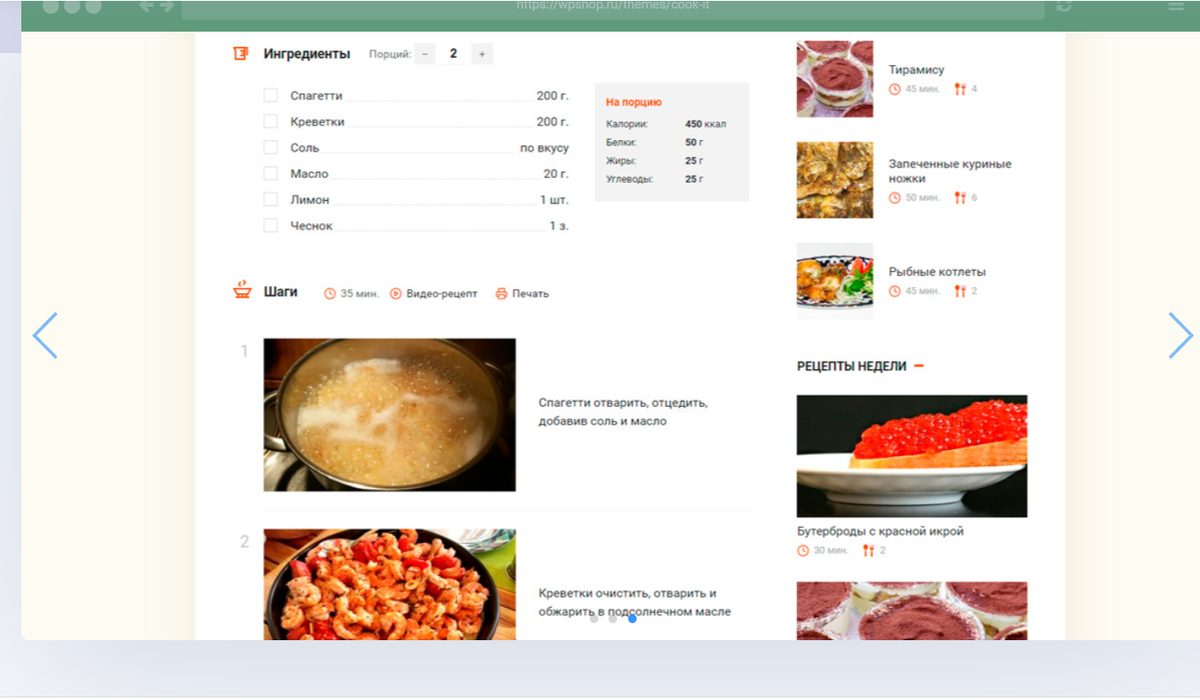Click the Ингредиенты section icon
The height and width of the screenshot is (700, 1200).
point(241,54)
